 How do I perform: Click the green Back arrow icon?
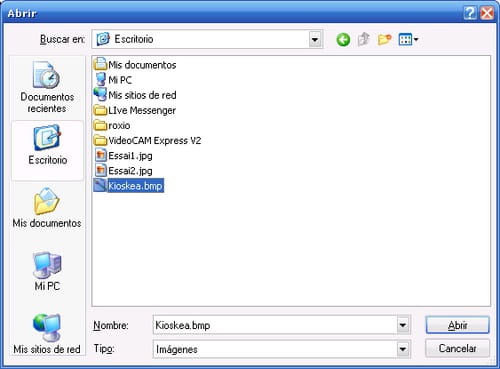343,40
